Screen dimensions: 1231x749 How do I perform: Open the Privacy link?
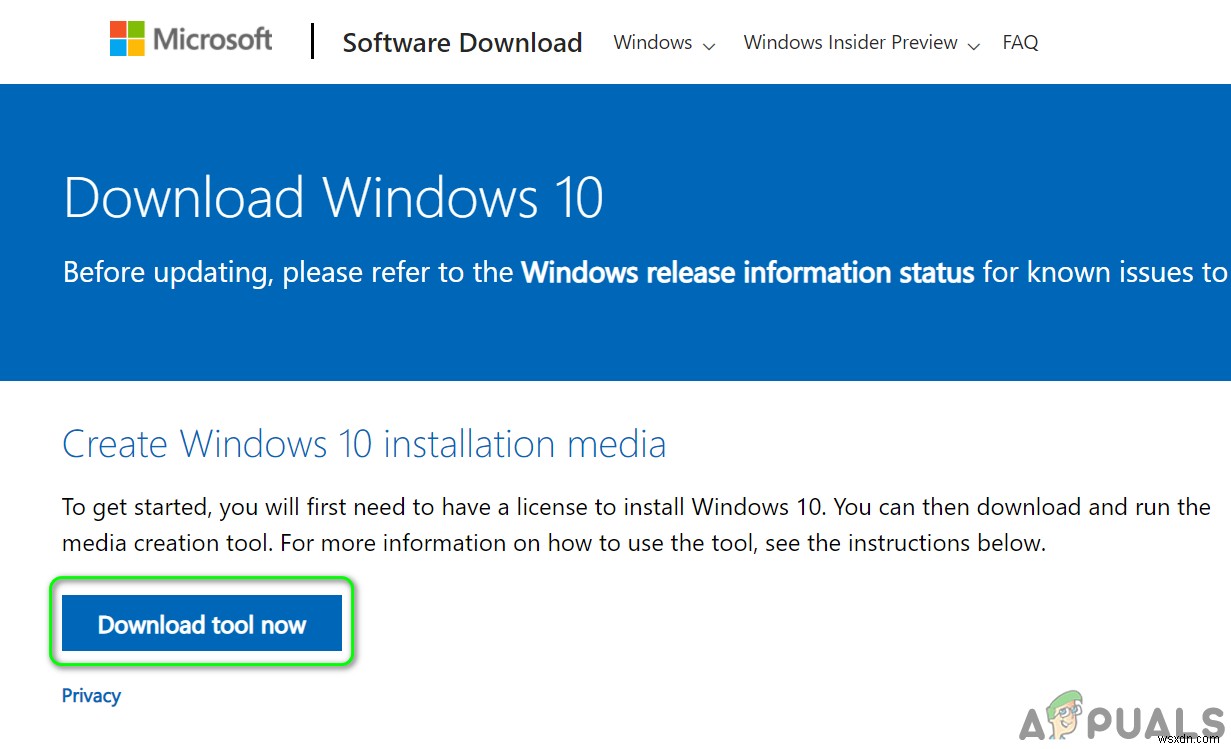90,695
